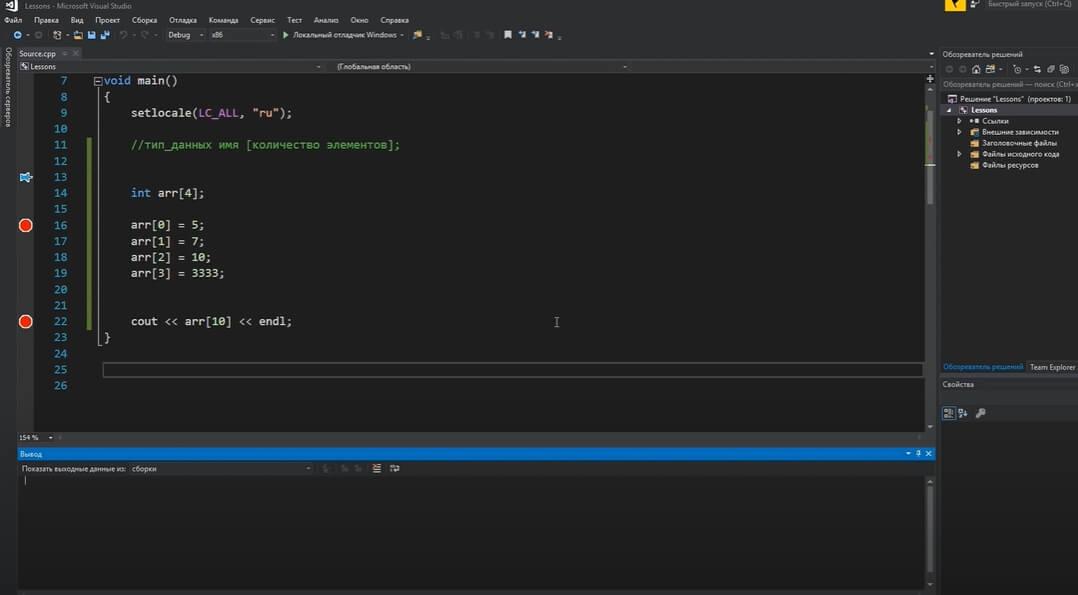Expand the Внешние зависимости node
The height and width of the screenshot is (595, 1078).
(960, 132)
